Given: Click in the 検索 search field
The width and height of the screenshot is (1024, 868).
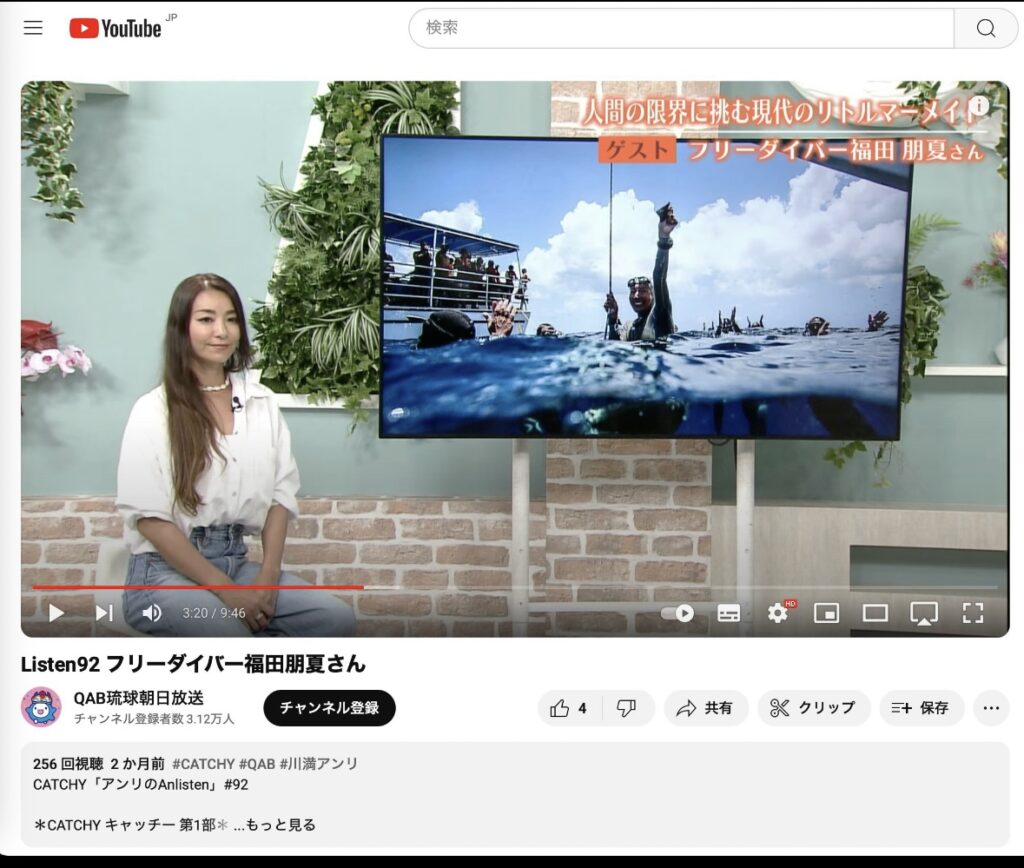Looking at the screenshot, I should coord(680,28).
